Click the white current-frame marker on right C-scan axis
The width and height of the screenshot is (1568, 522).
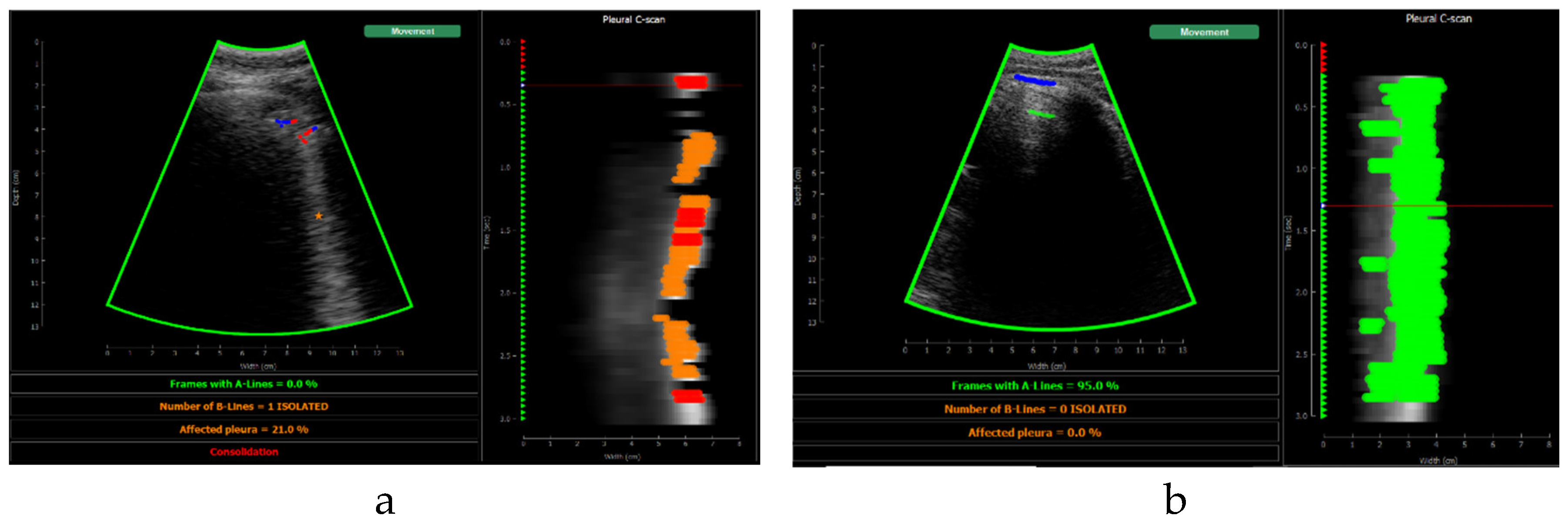tap(1323, 206)
